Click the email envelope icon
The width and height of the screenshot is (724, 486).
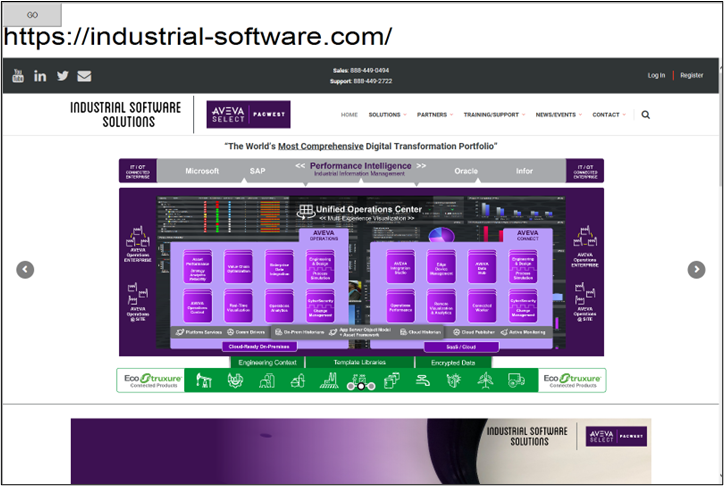[84, 76]
